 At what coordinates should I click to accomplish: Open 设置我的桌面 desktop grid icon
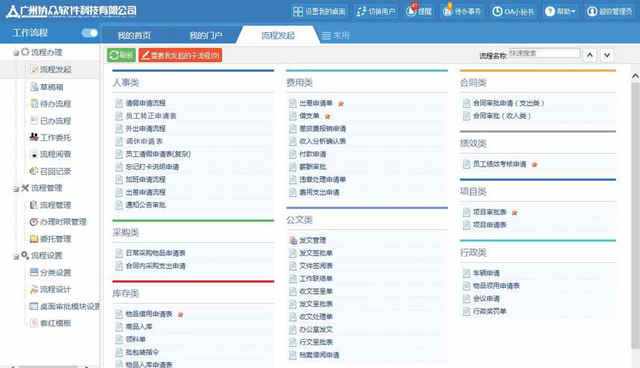(298, 11)
